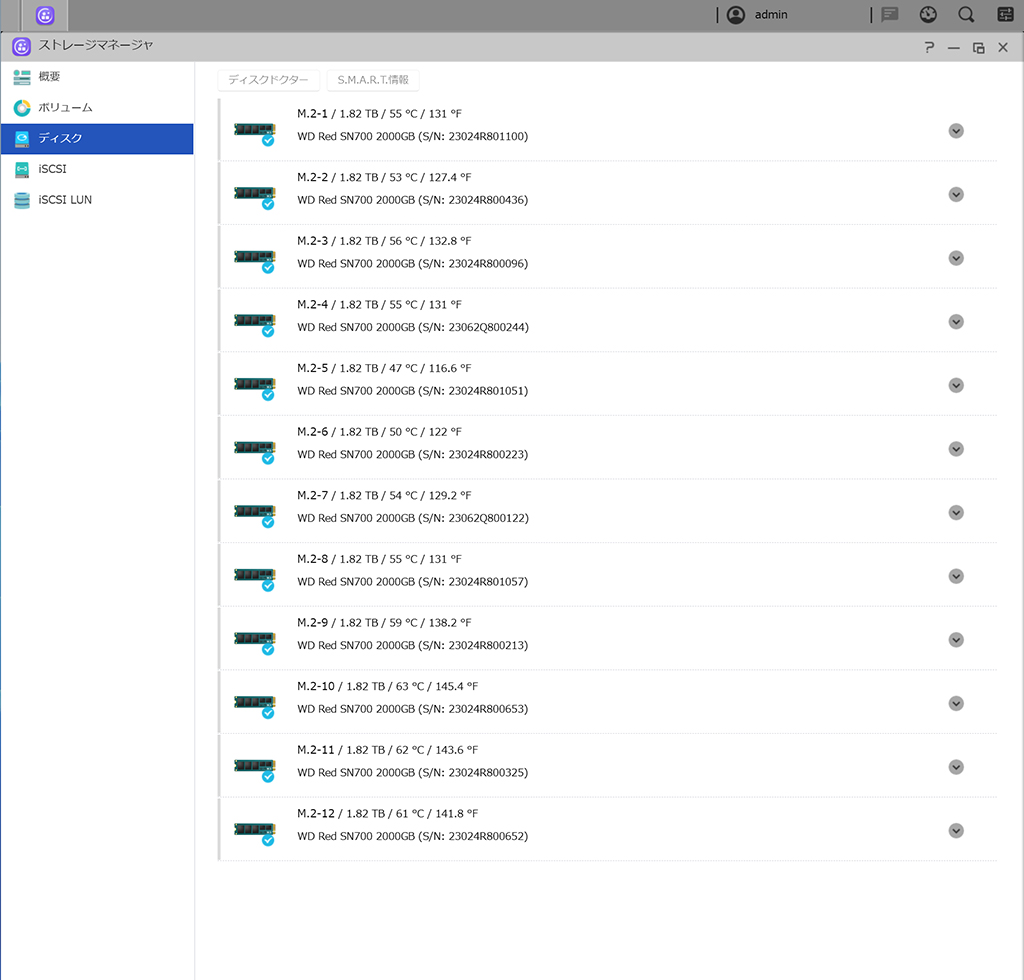Click the search magnifier icon
The width and height of the screenshot is (1024, 980).
[x=967, y=14]
